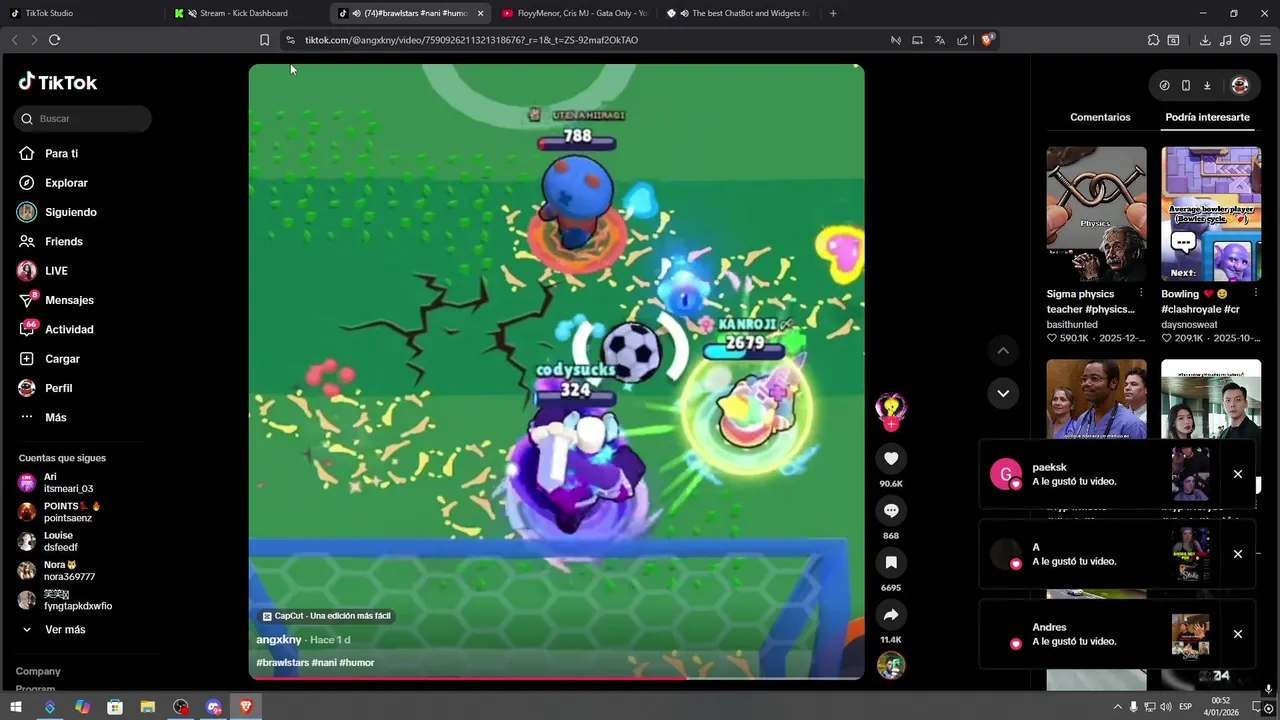Image resolution: width=1280 pixels, height=720 pixels.
Task: Like the video with the heart icon
Action: coord(891,459)
